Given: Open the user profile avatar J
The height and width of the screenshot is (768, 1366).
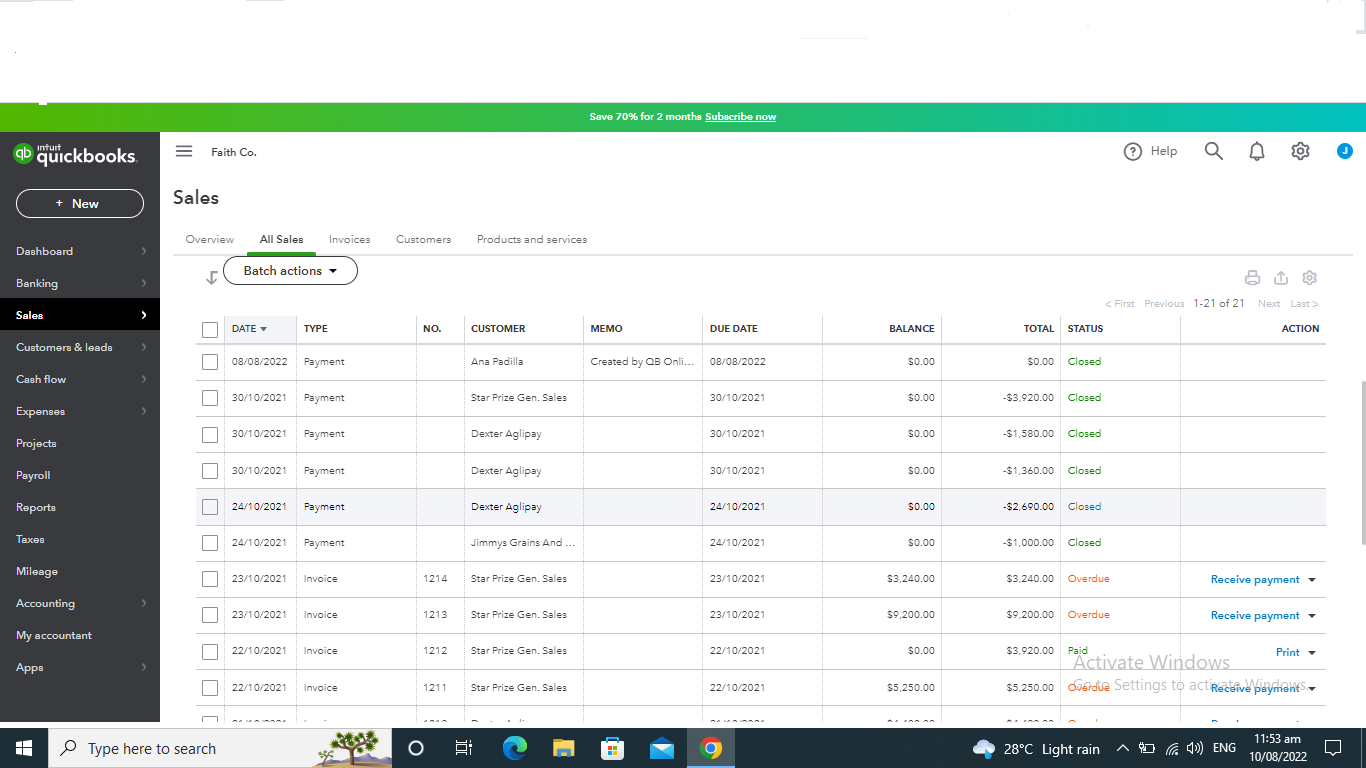Looking at the screenshot, I should tap(1345, 151).
